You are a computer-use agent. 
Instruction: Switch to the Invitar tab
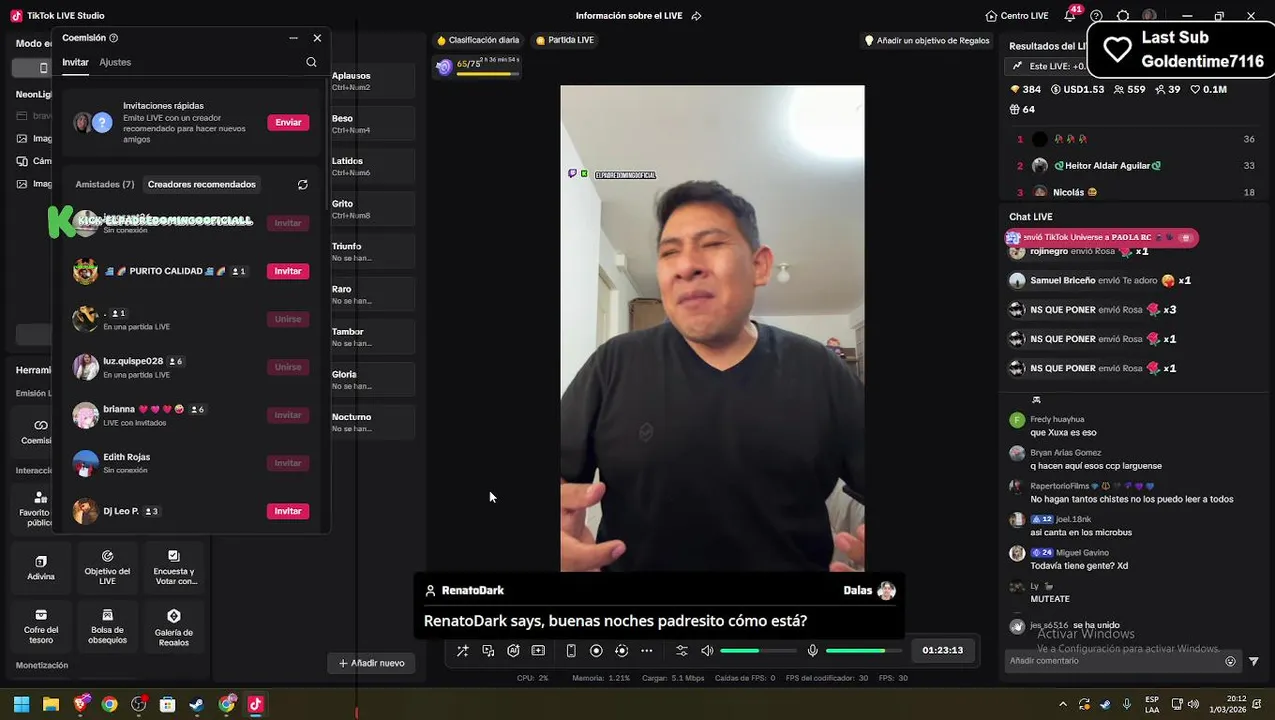[75, 62]
